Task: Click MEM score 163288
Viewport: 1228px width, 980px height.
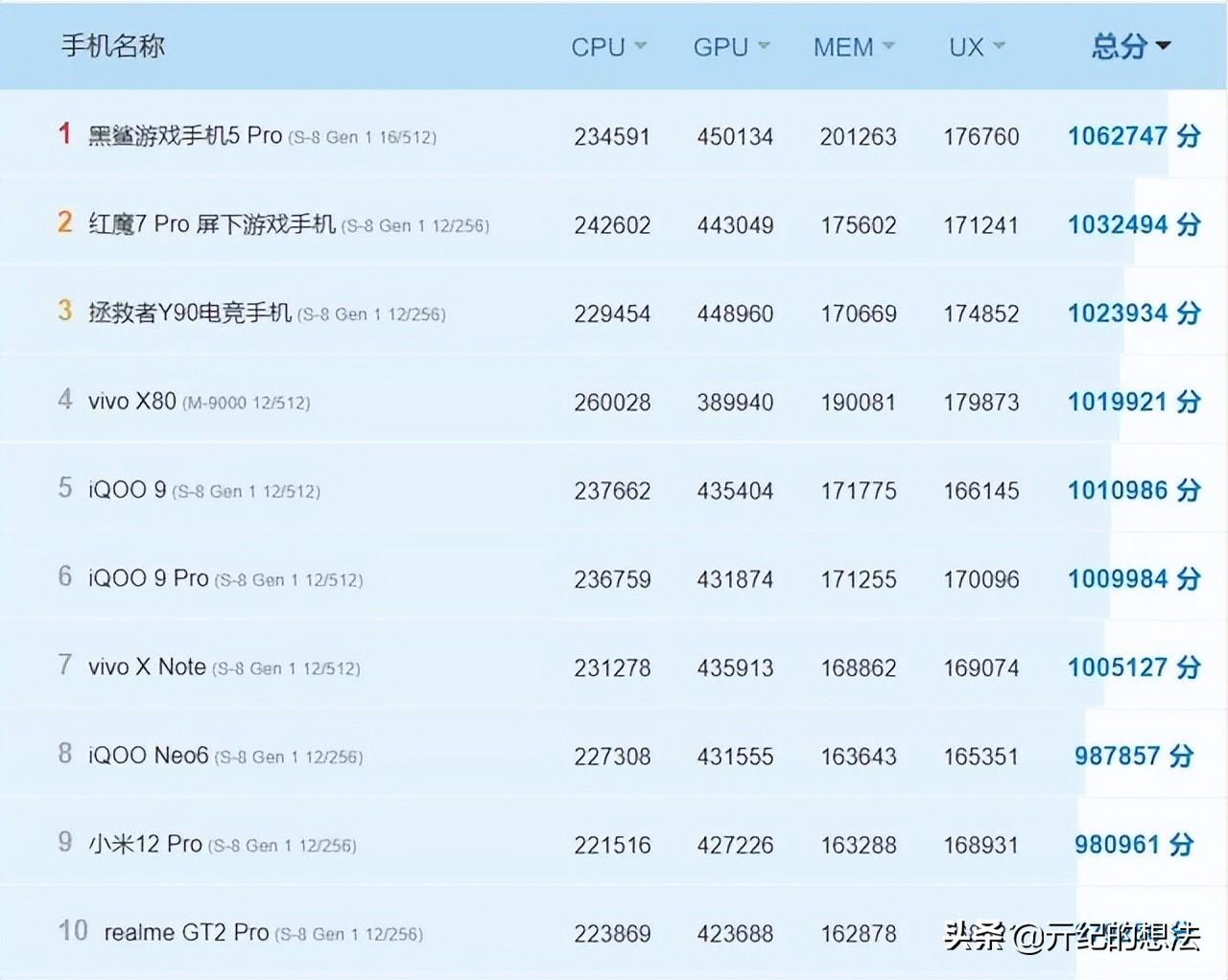Action: (x=858, y=845)
